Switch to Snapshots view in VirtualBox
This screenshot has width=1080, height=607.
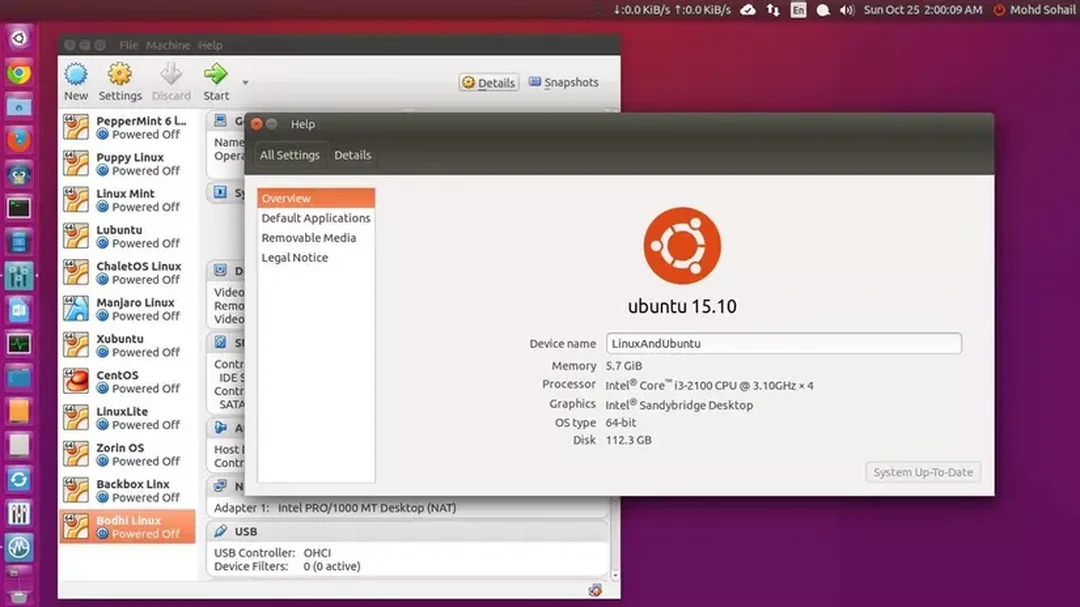pos(564,83)
